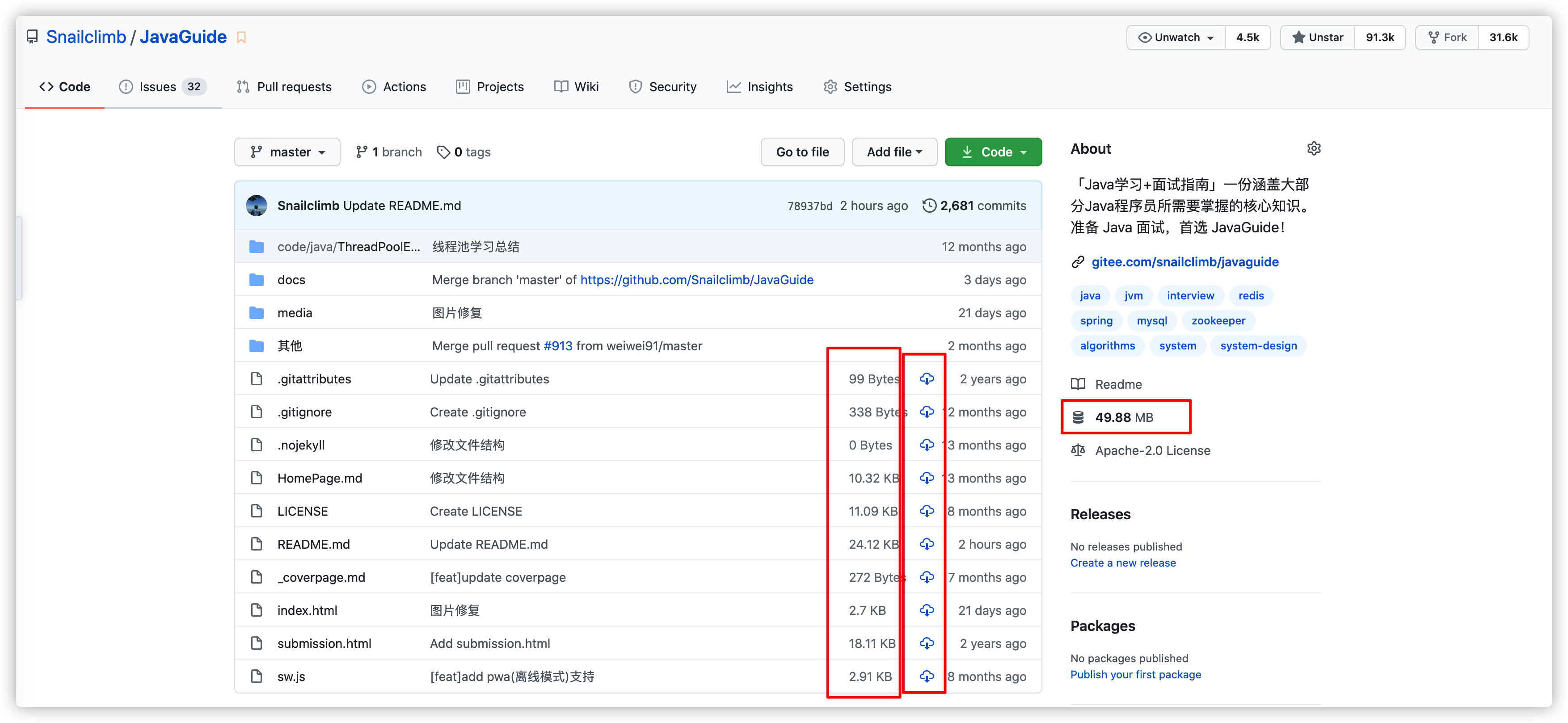Image resolution: width=1568 pixels, height=723 pixels.
Task: Click the download cloud icon for LICENSE
Action: pyautogui.click(x=927, y=511)
